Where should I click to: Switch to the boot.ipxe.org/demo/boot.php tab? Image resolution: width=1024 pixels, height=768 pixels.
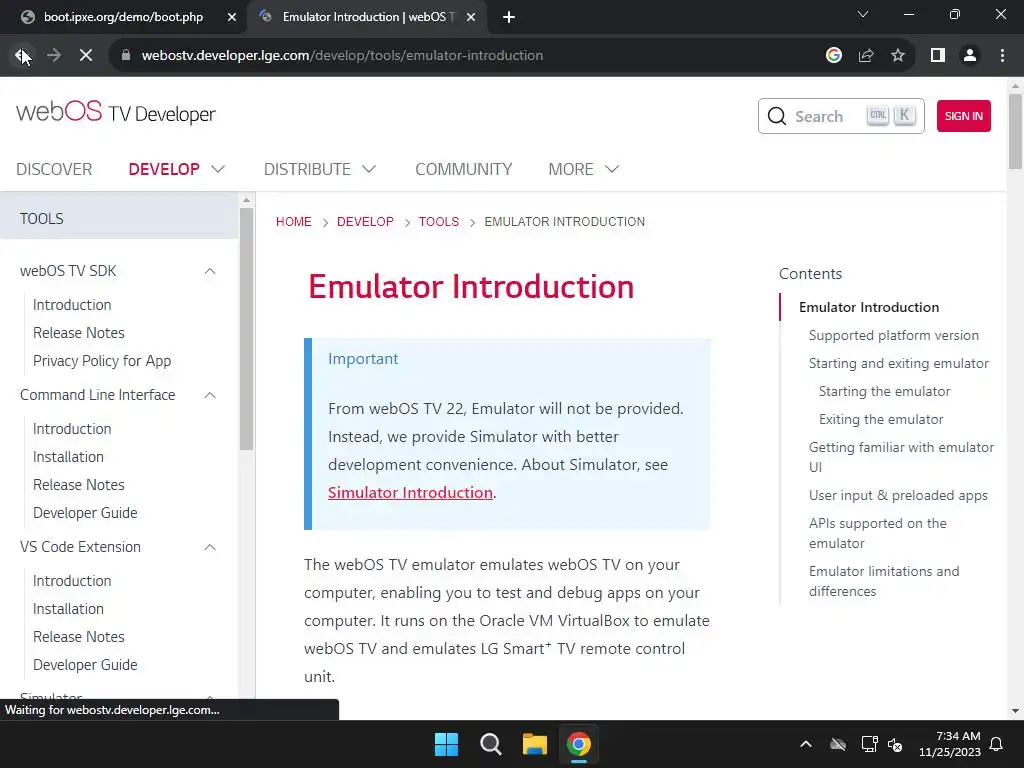(x=123, y=17)
